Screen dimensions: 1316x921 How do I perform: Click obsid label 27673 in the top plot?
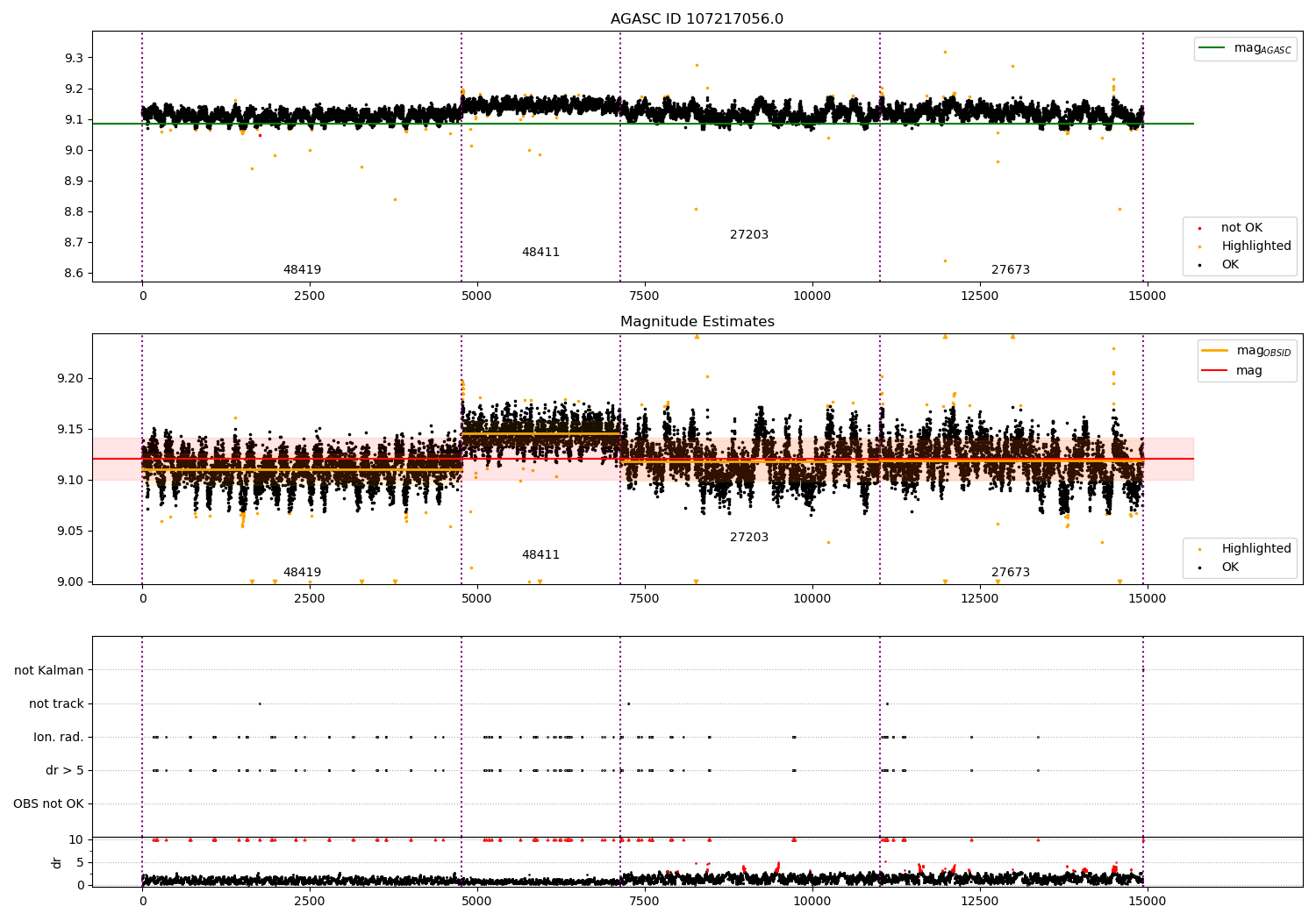(x=1011, y=270)
